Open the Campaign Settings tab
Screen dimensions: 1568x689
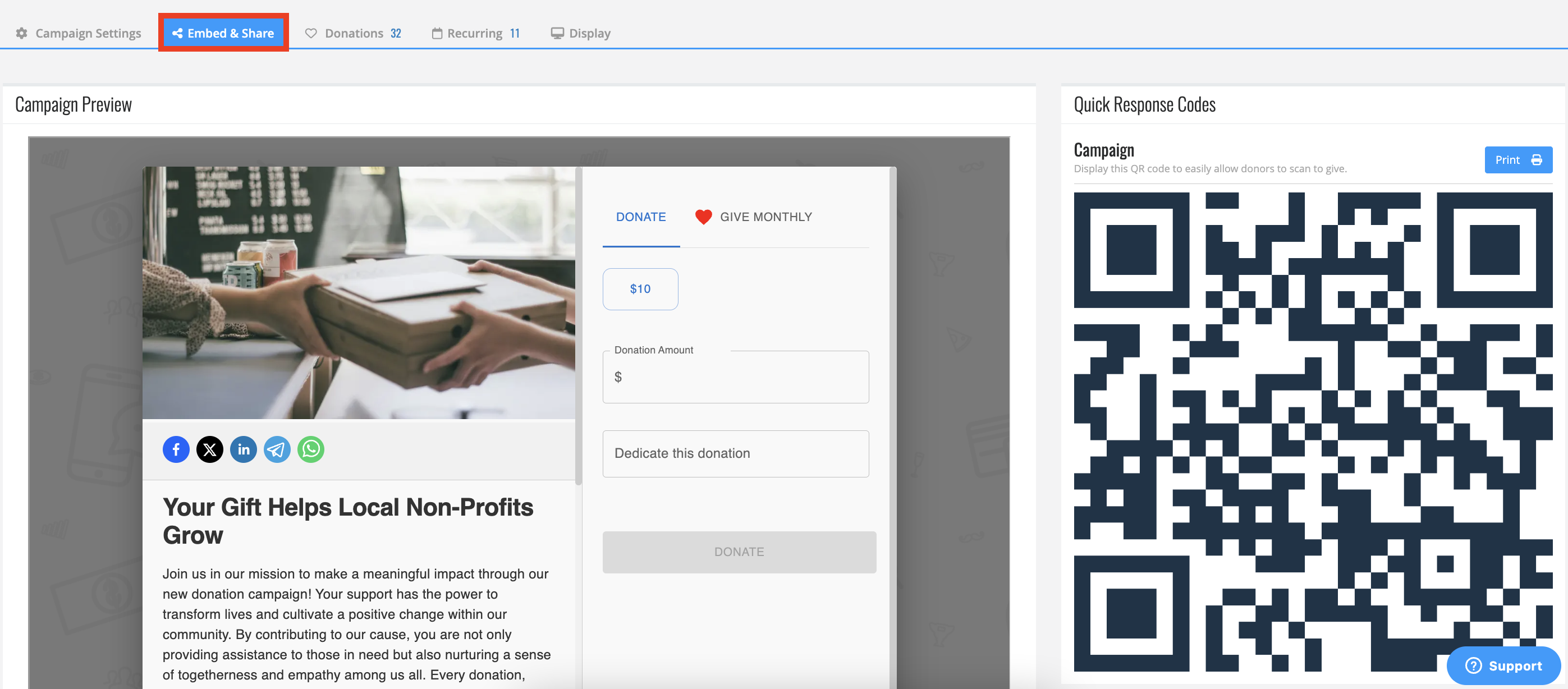coord(79,33)
